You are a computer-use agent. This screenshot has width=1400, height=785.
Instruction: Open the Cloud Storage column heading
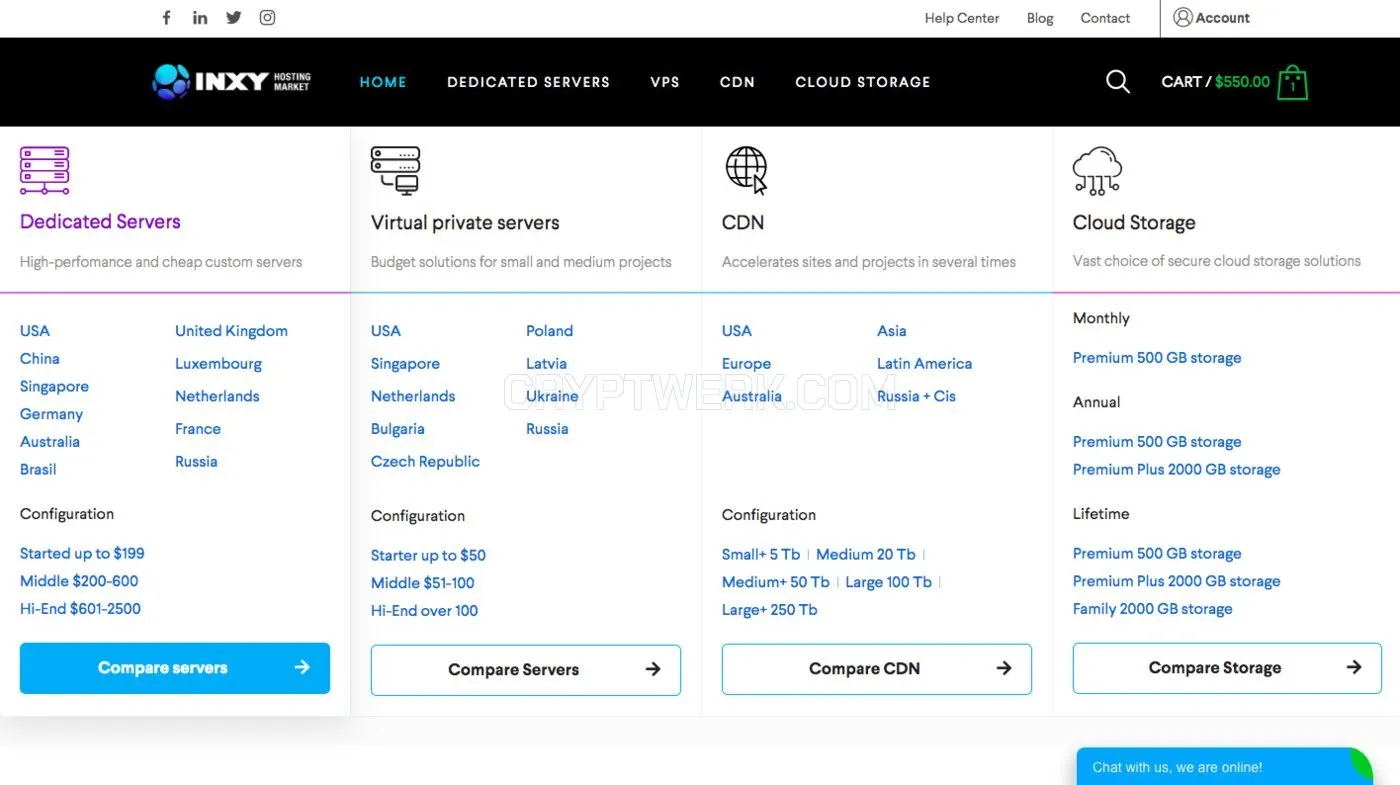click(1134, 223)
